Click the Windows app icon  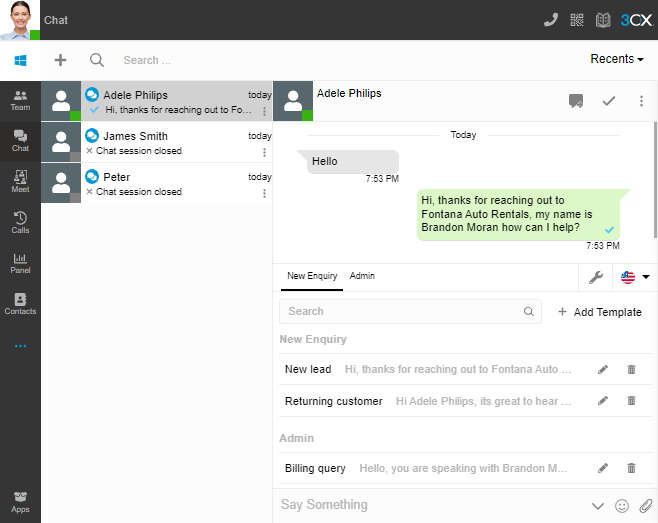pyautogui.click(x=20, y=60)
